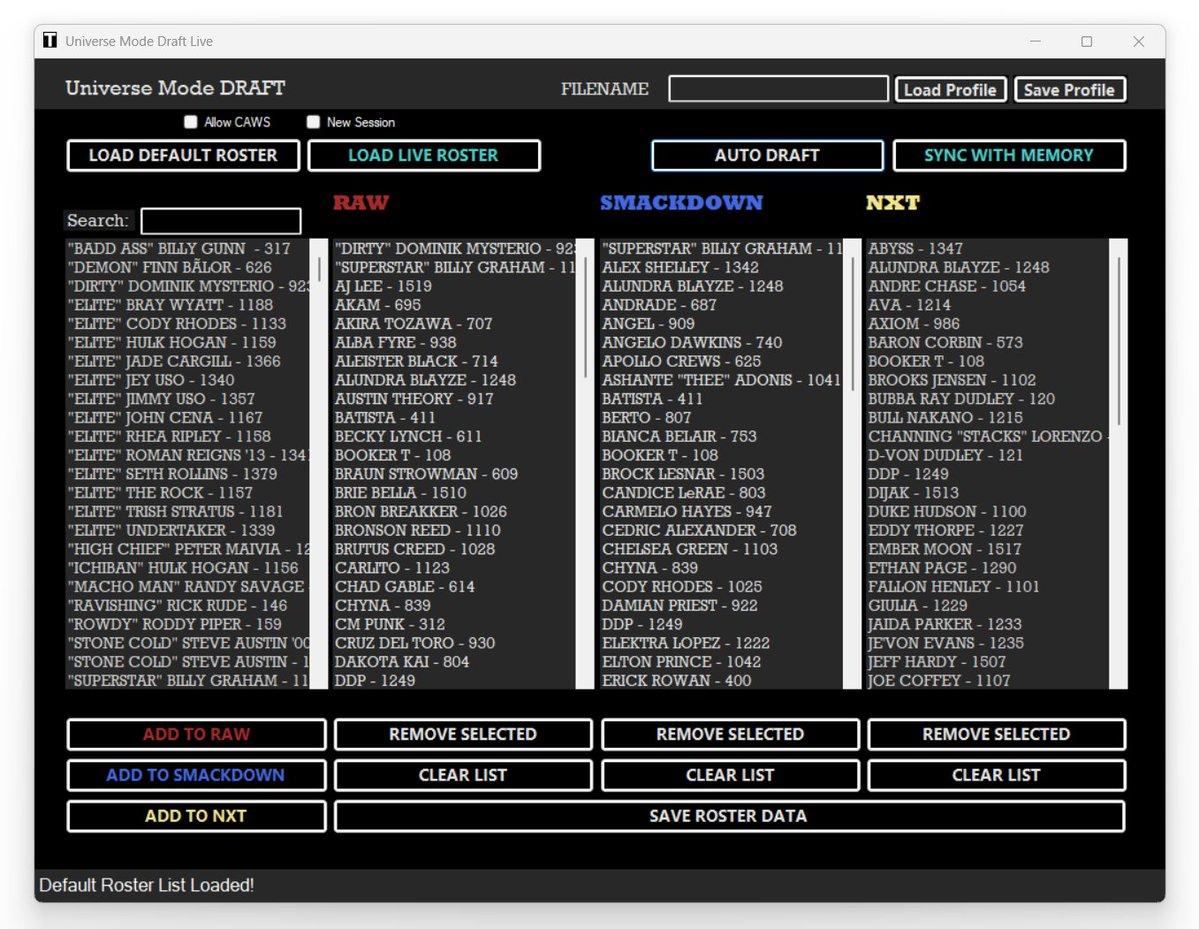Focus the FILENAME input field
Image resolution: width=1199 pixels, height=929 pixels.
coord(778,89)
